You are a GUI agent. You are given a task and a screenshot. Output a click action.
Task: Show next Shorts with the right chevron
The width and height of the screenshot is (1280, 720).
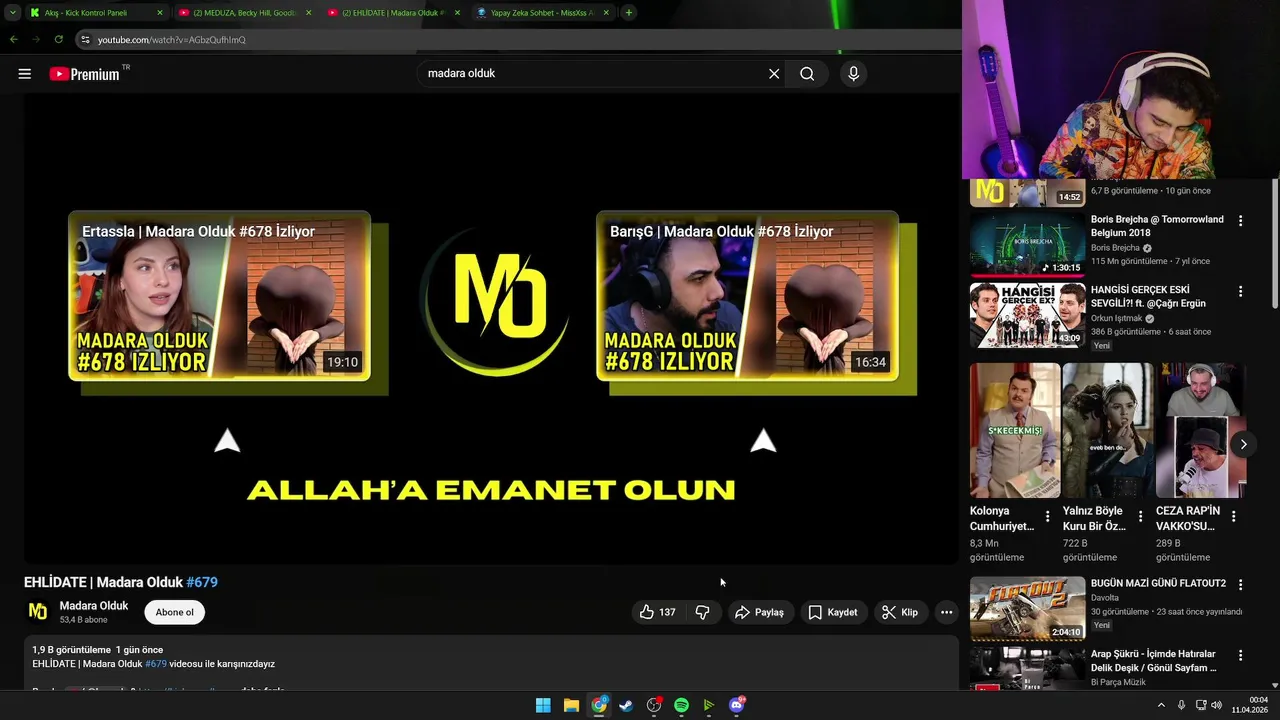(x=1243, y=444)
